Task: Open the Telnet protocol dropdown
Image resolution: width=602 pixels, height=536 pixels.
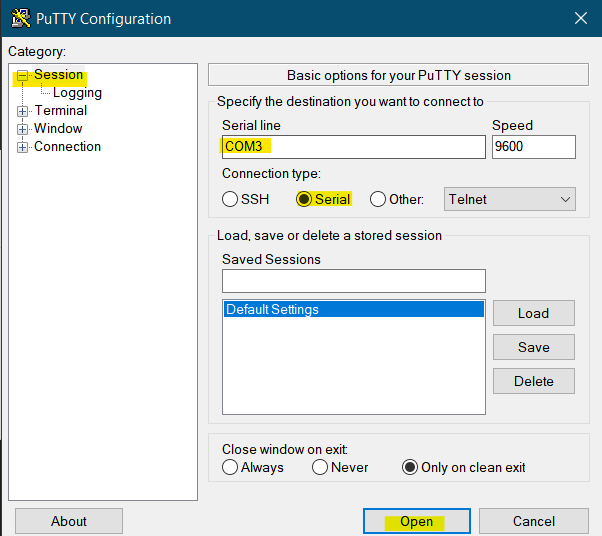Action: pos(510,199)
